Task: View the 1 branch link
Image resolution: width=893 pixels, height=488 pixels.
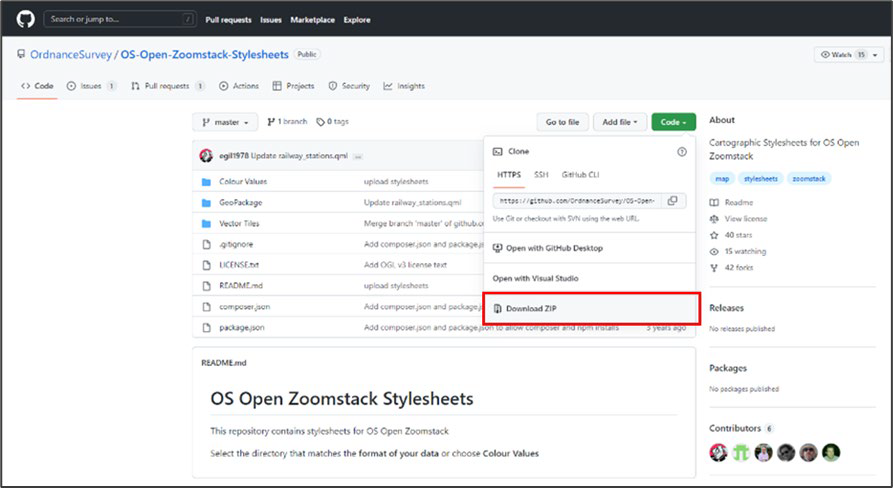Action: (x=287, y=122)
